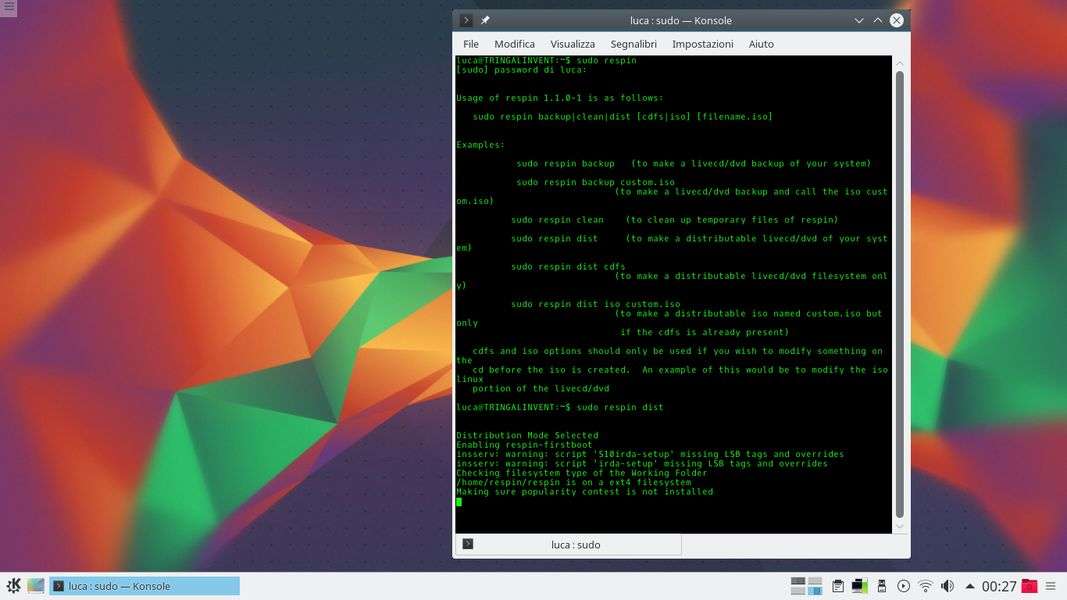Select the 'luca : sudo' terminal tab

(568, 544)
